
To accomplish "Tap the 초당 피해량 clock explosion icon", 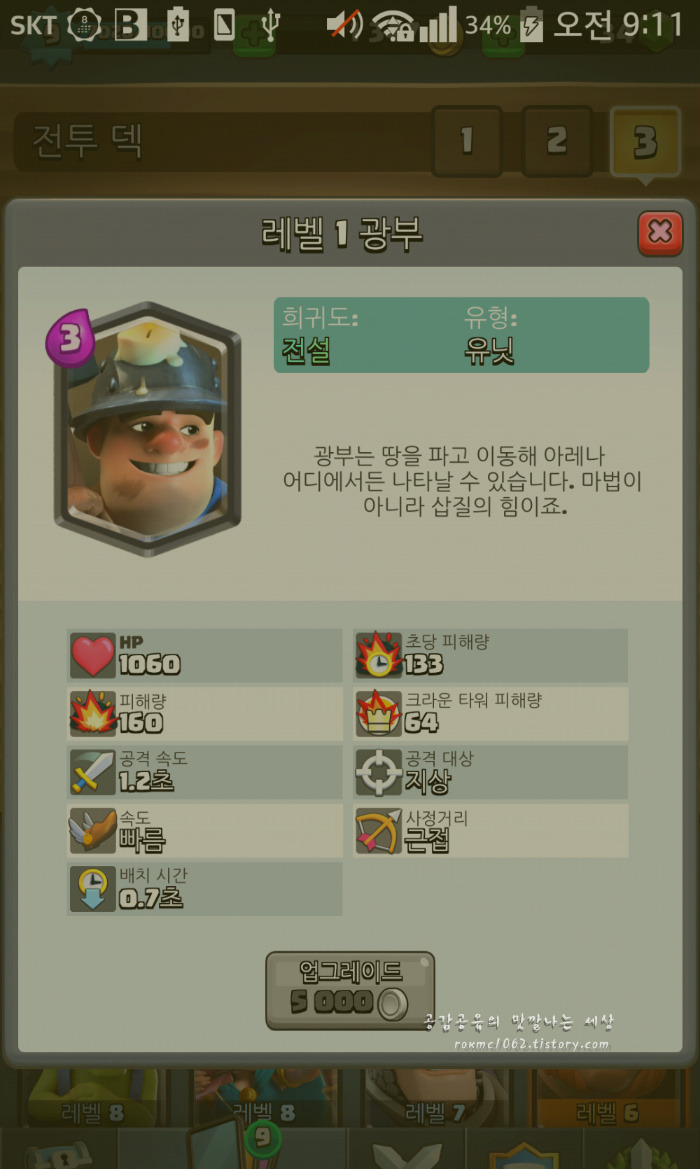I will coord(379,655).
